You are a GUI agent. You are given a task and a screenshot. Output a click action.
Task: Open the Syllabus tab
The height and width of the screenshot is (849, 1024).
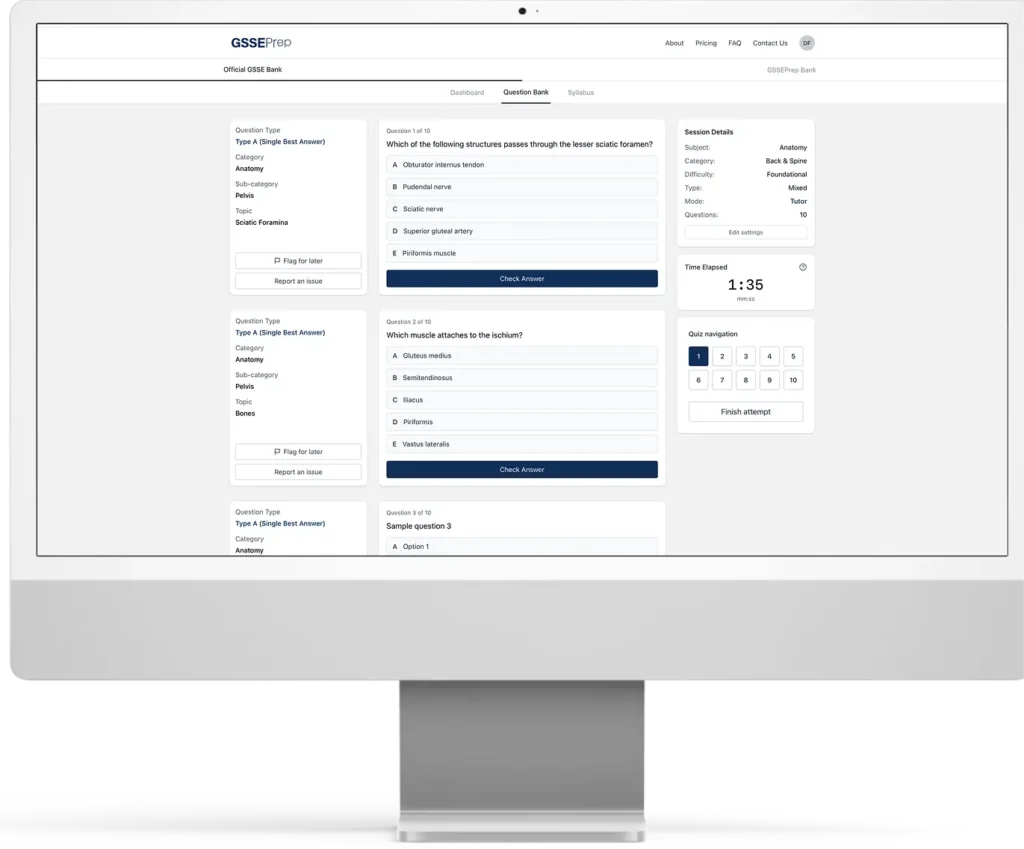(580, 93)
